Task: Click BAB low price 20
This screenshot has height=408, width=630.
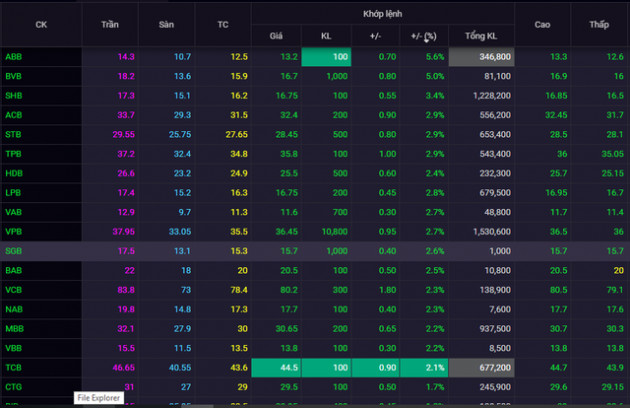Action: [x=618, y=271]
